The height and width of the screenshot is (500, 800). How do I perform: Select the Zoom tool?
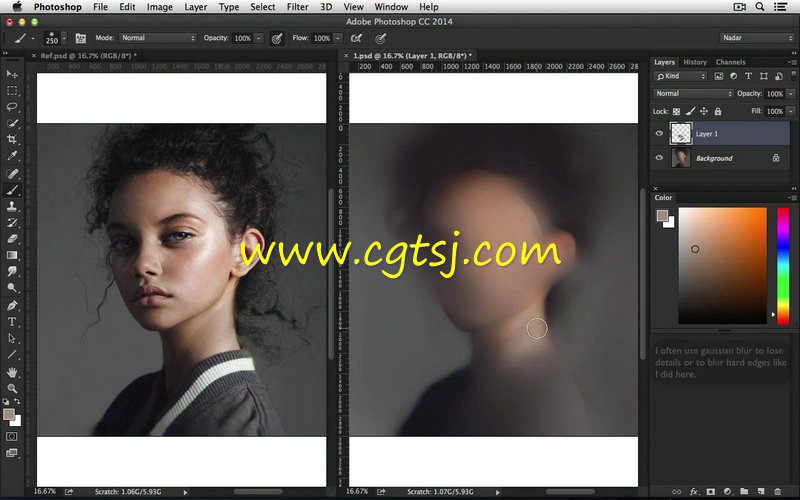tap(12, 389)
